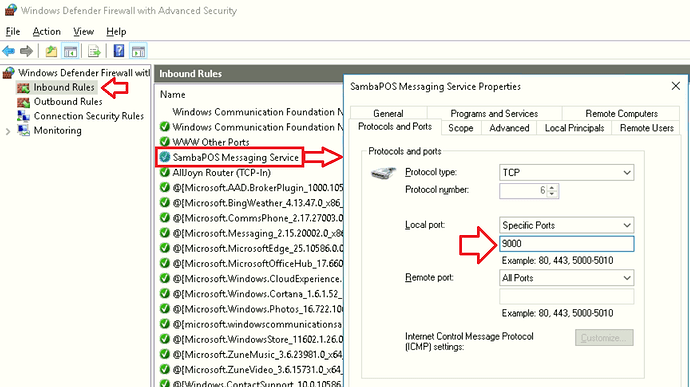The image size is (690, 387).
Task: Switch to the Scope tab
Action: [461, 128]
